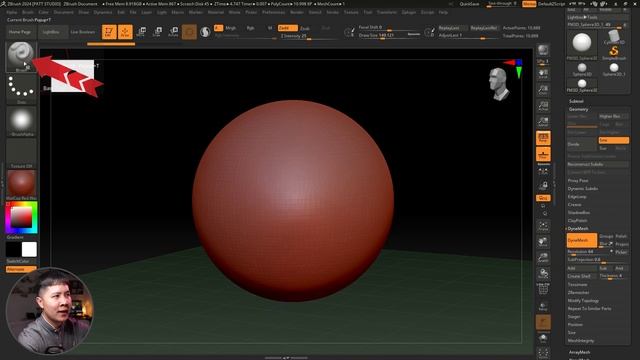Viewport: 640px width, 360px height.
Task: Click the Actual size icon
Action: [543, 106]
